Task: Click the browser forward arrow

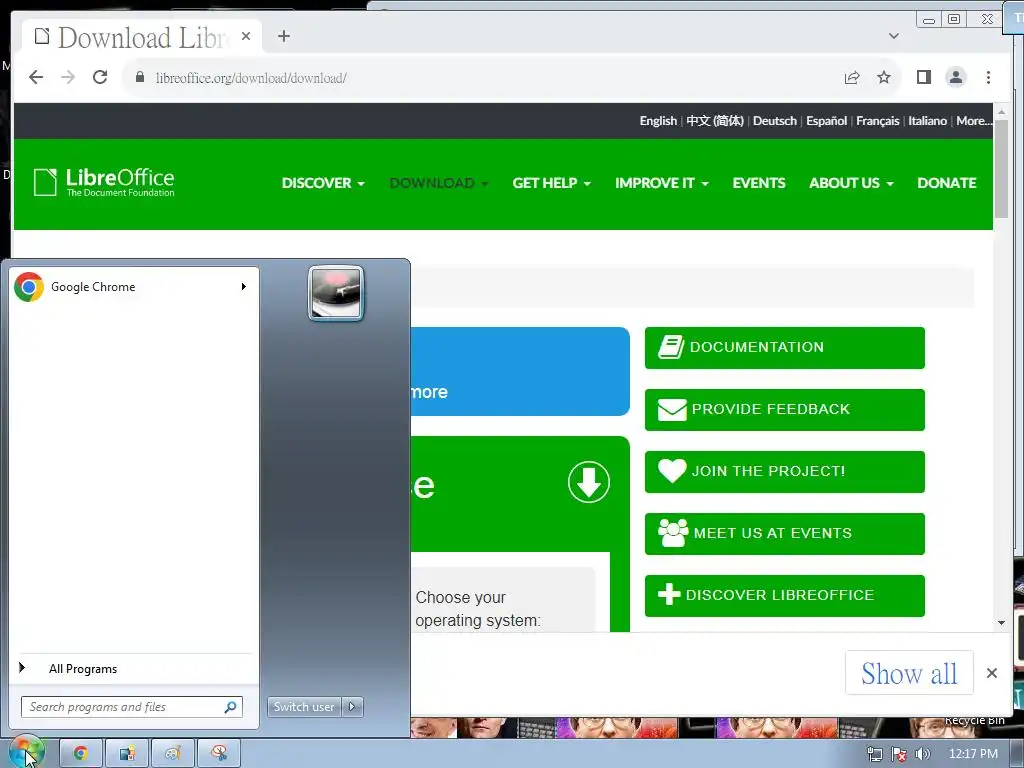Action: pyautogui.click(x=68, y=77)
